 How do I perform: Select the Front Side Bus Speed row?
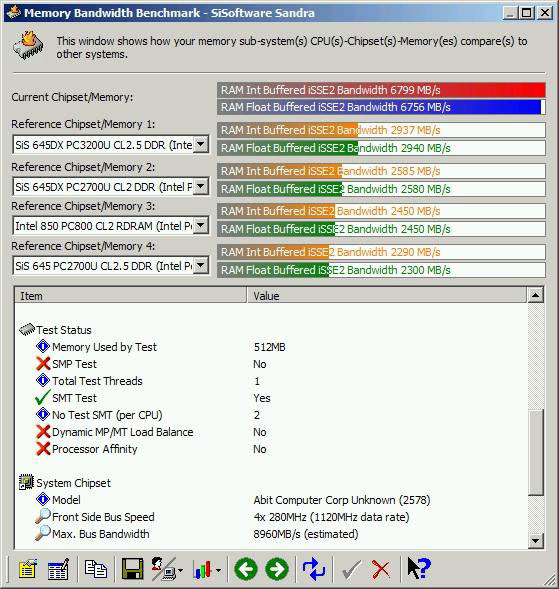(x=270, y=517)
